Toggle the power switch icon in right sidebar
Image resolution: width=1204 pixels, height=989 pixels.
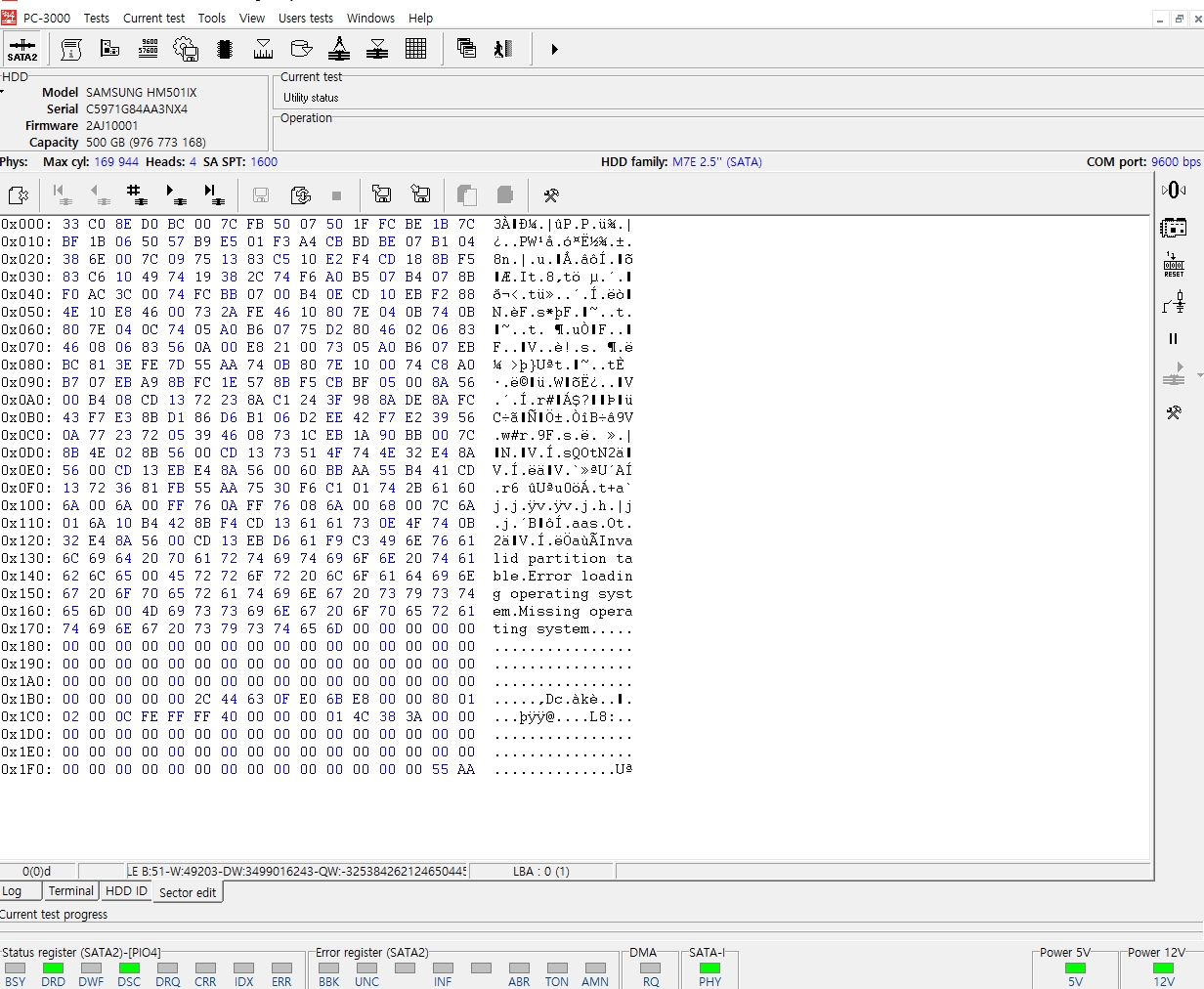1174,303
